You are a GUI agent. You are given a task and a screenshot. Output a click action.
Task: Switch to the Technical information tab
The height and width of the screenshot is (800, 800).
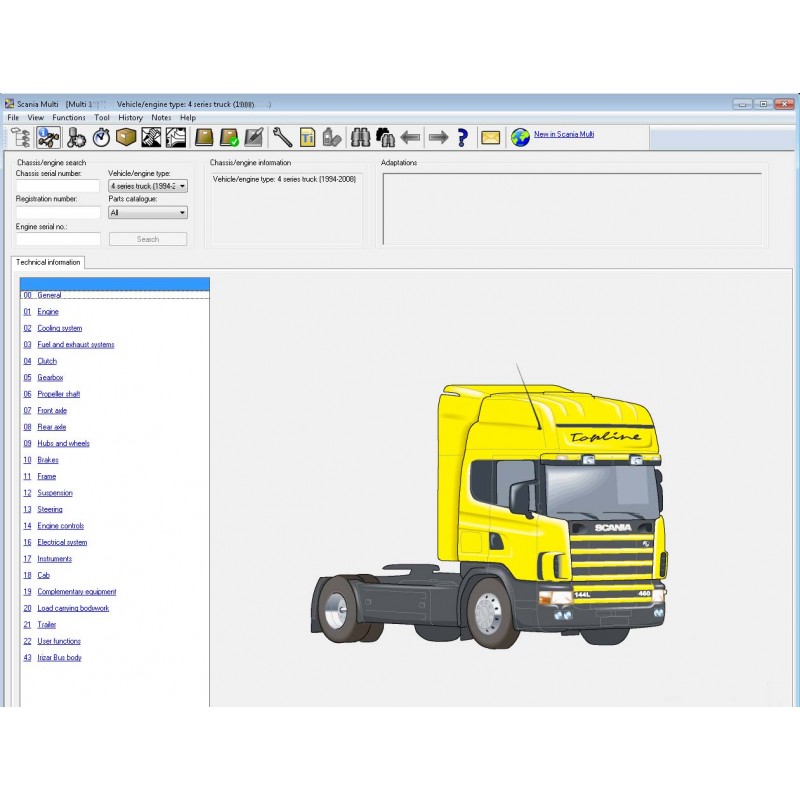47,262
